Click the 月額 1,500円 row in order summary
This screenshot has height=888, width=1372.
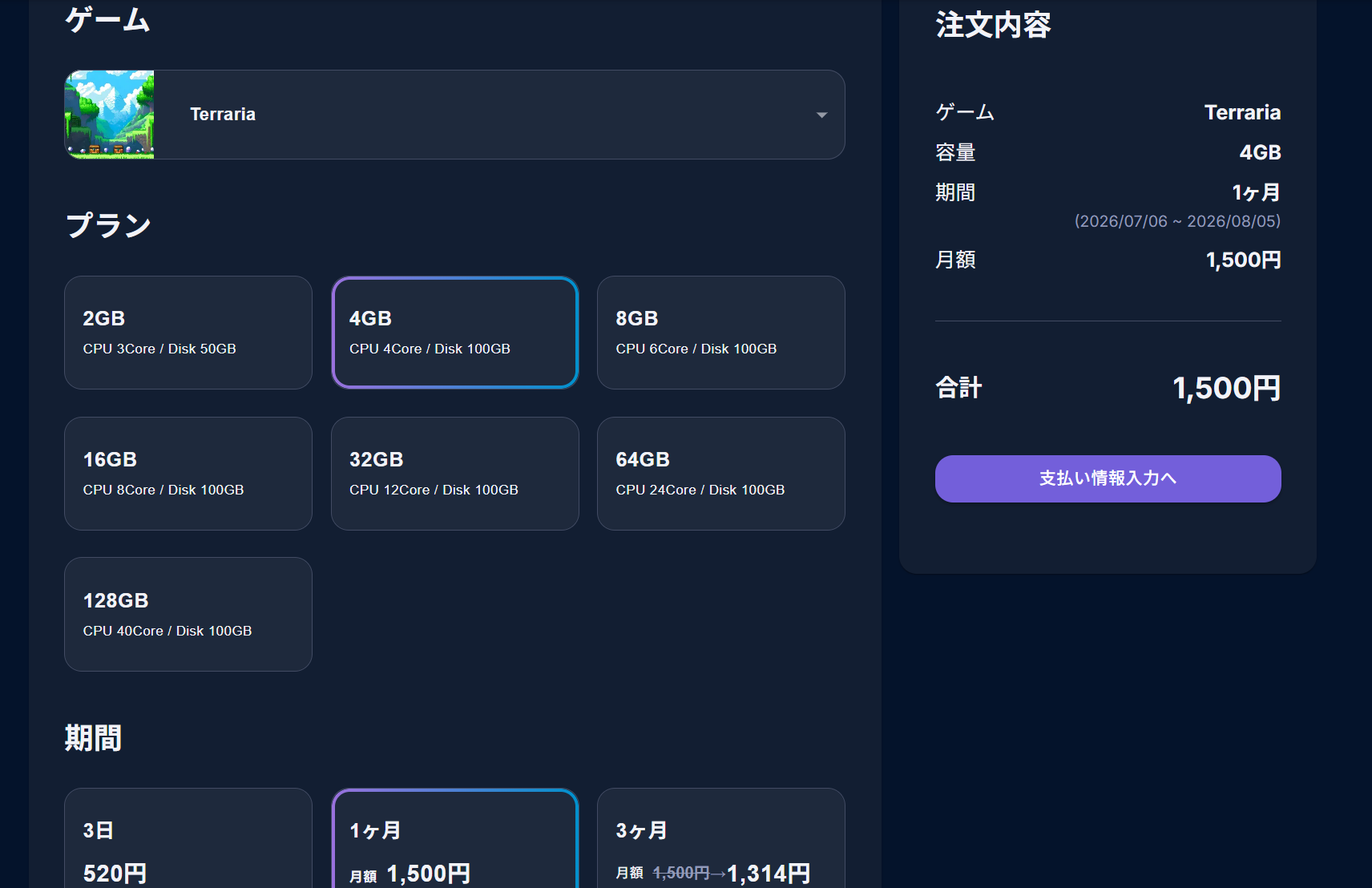(x=1108, y=260)
